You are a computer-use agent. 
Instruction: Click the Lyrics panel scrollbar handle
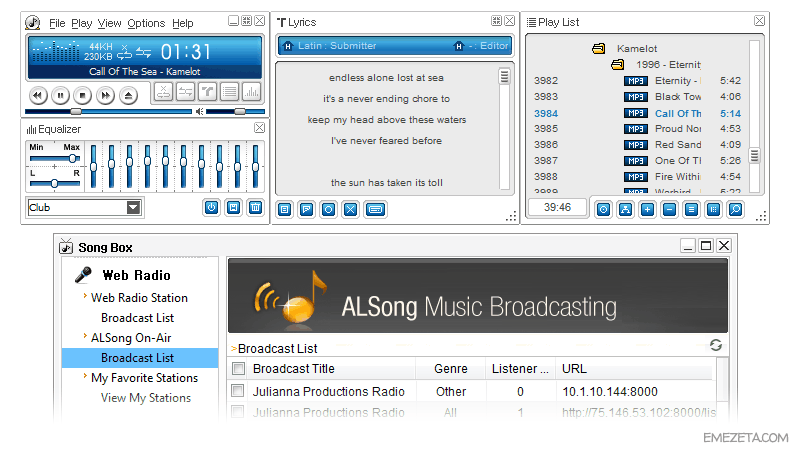(x=504, y=76)
